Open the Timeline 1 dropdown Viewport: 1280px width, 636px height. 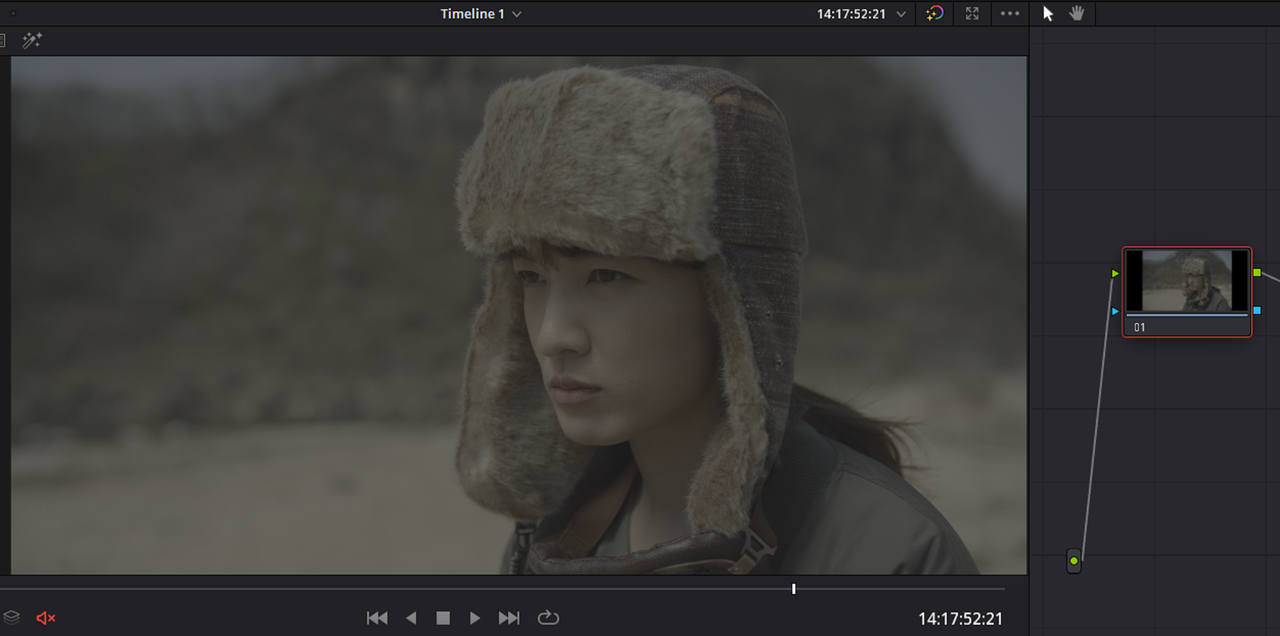[x=481, y=14]
